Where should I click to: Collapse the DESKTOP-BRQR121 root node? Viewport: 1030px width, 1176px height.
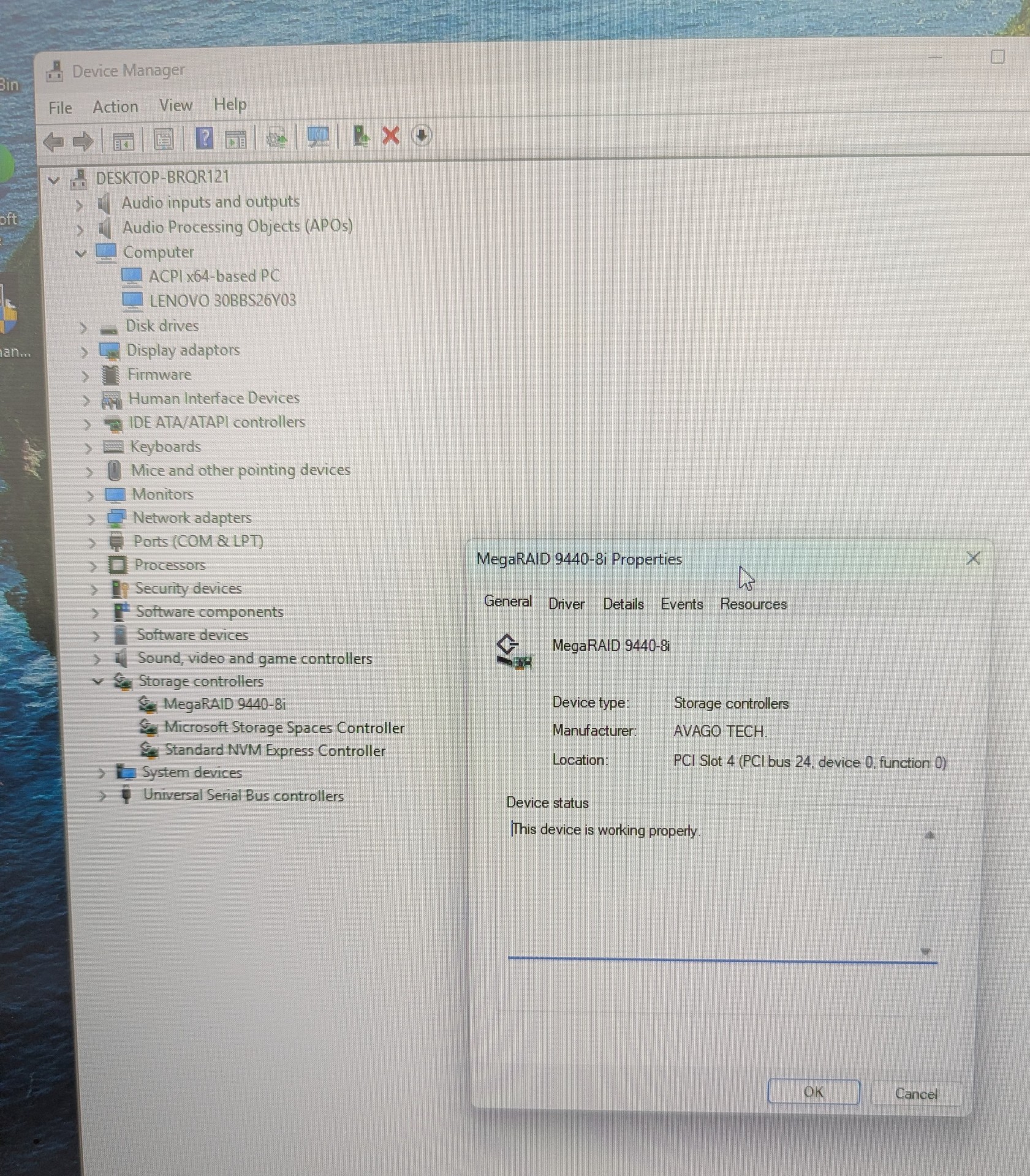pos(54,180)
